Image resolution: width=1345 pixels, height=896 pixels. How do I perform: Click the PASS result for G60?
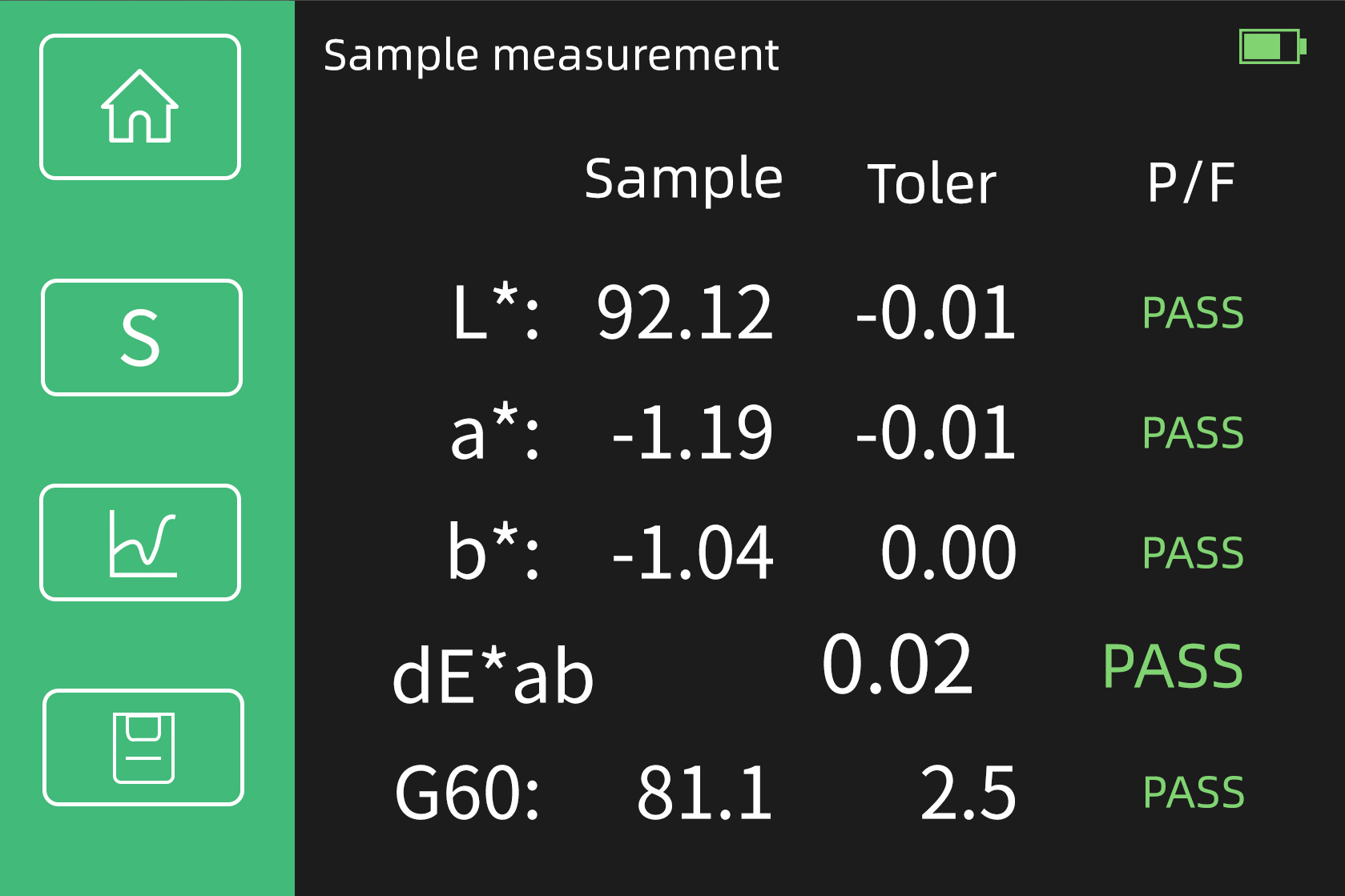point(1194,793)
